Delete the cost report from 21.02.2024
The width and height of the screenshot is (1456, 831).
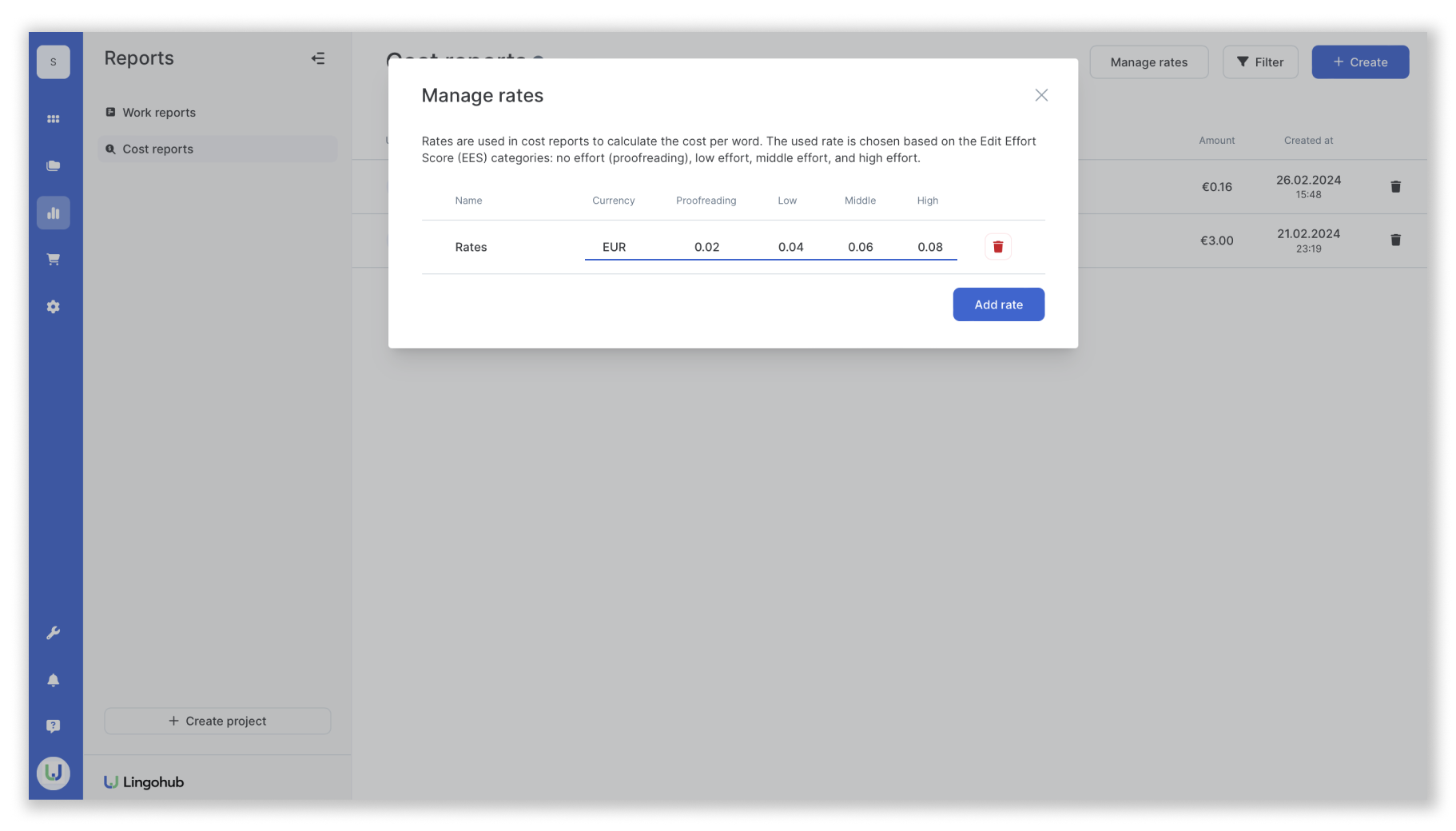point(1395,241)
